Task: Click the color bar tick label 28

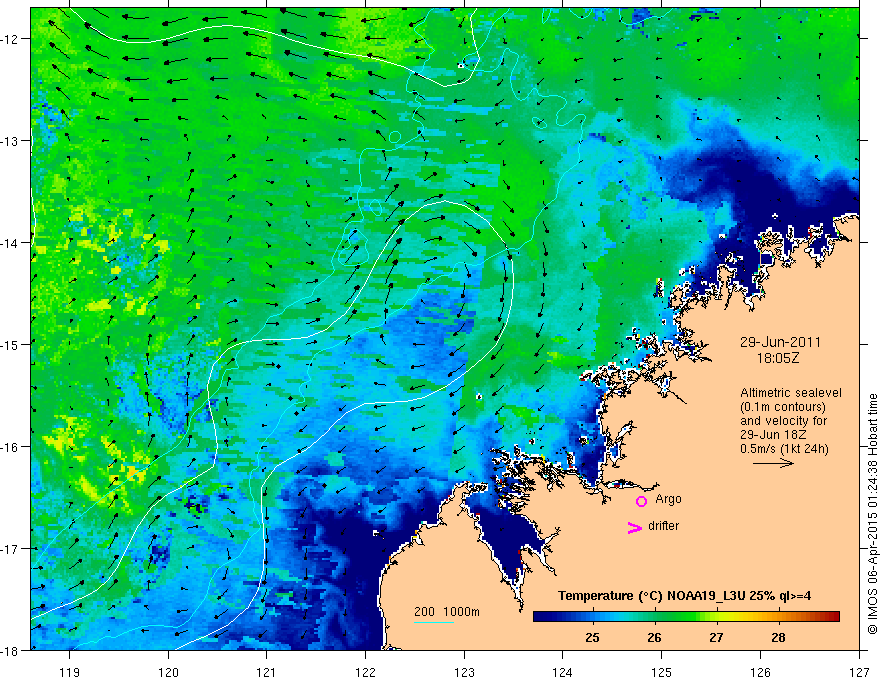Action: [x=778, y=638]
